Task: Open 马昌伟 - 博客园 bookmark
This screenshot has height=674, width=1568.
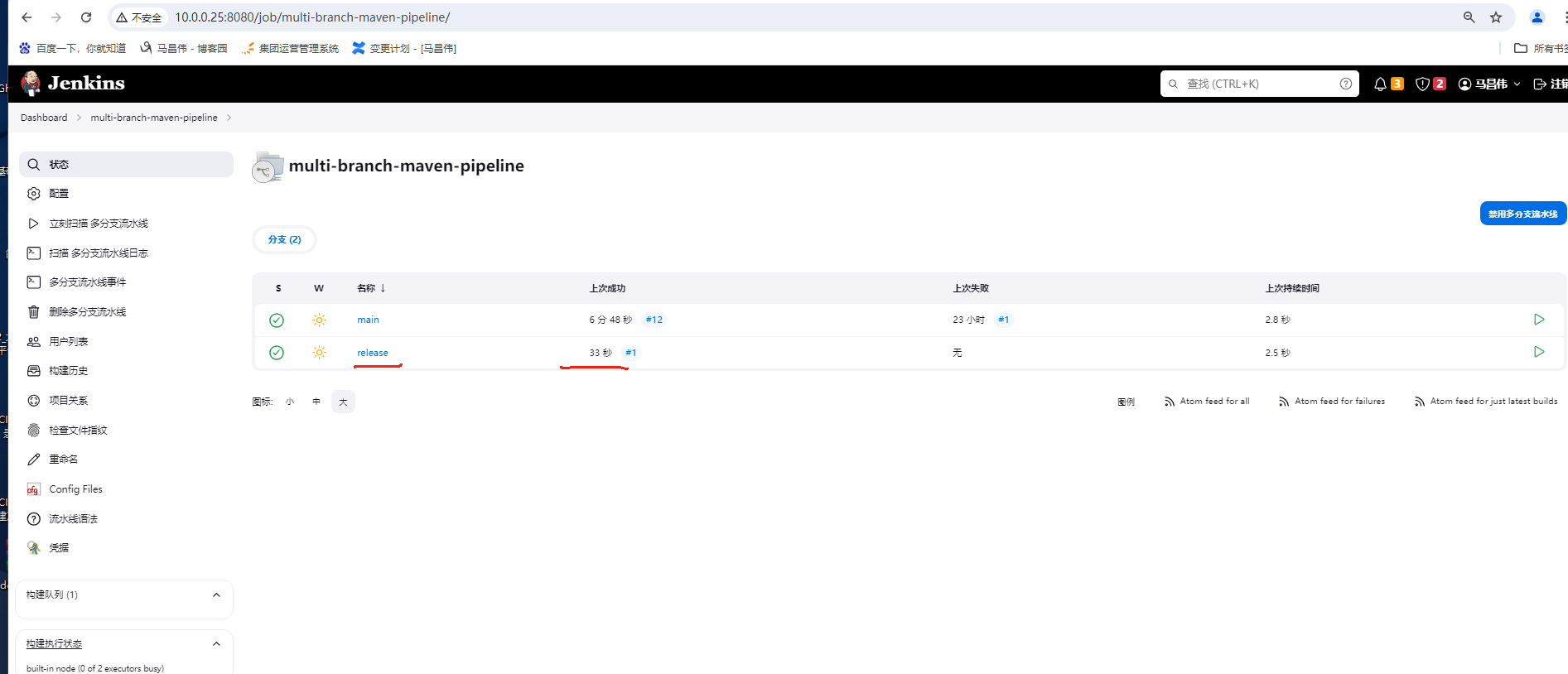Action: click(x=183, y=48)
